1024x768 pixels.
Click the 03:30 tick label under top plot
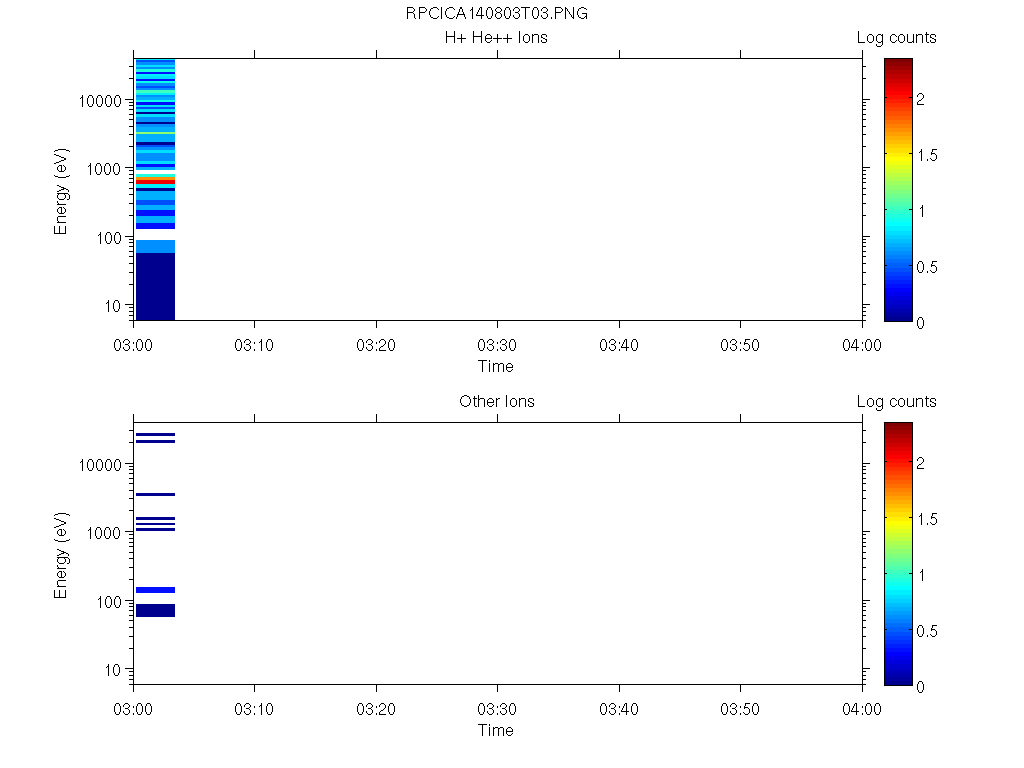pos(497,345)
